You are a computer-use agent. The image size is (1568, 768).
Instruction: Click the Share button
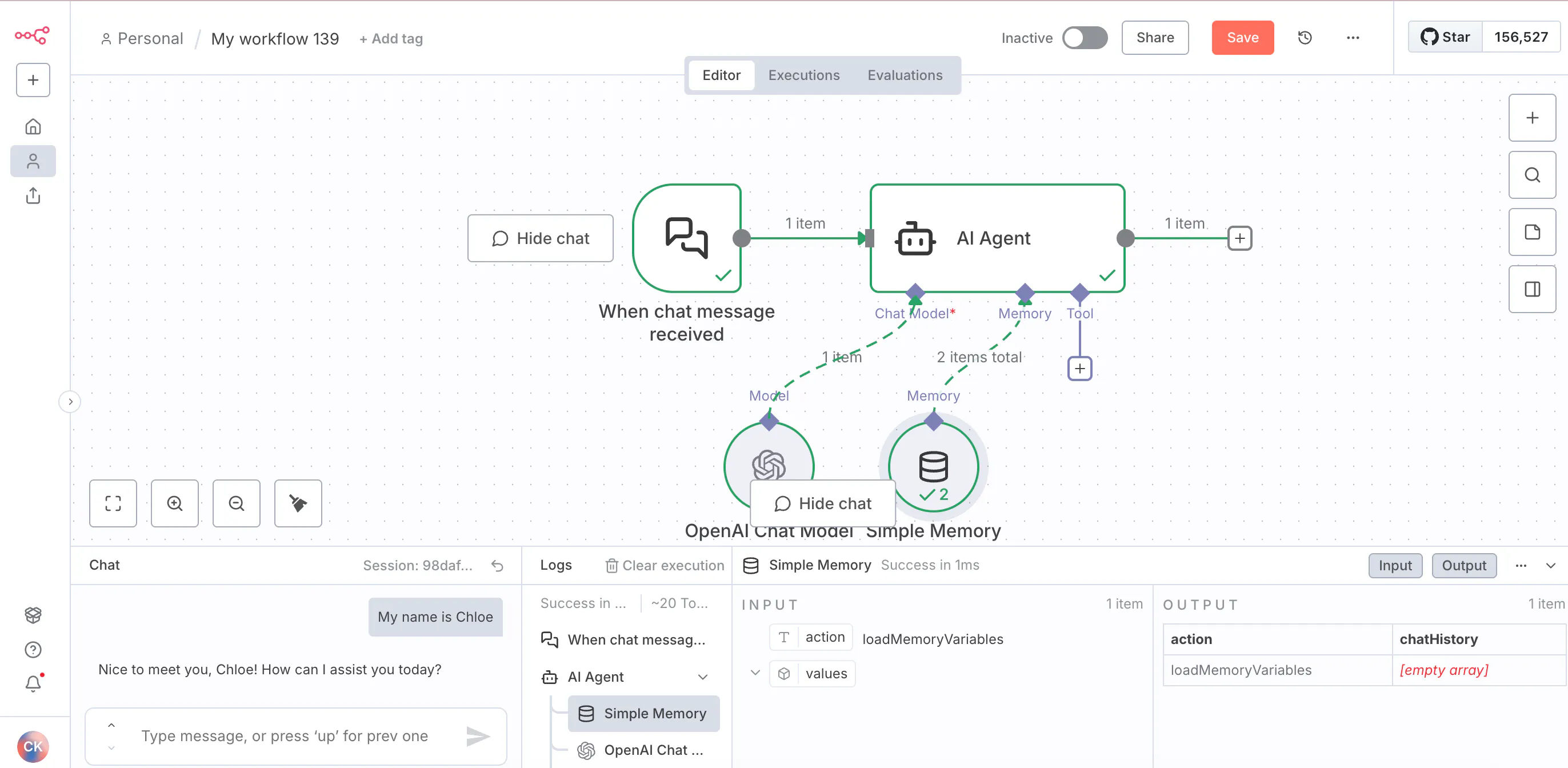pyautogui.click(x=1155, y=38)
